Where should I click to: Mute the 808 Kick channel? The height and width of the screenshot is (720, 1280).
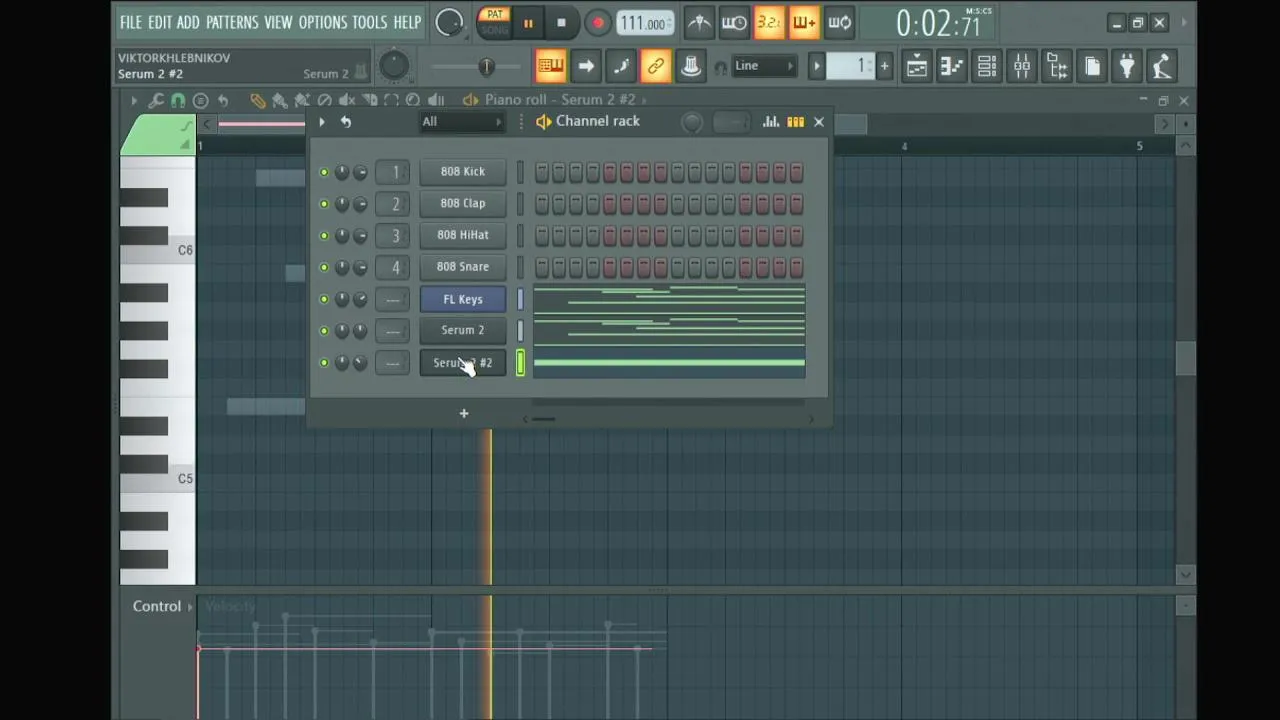point(324,172)
